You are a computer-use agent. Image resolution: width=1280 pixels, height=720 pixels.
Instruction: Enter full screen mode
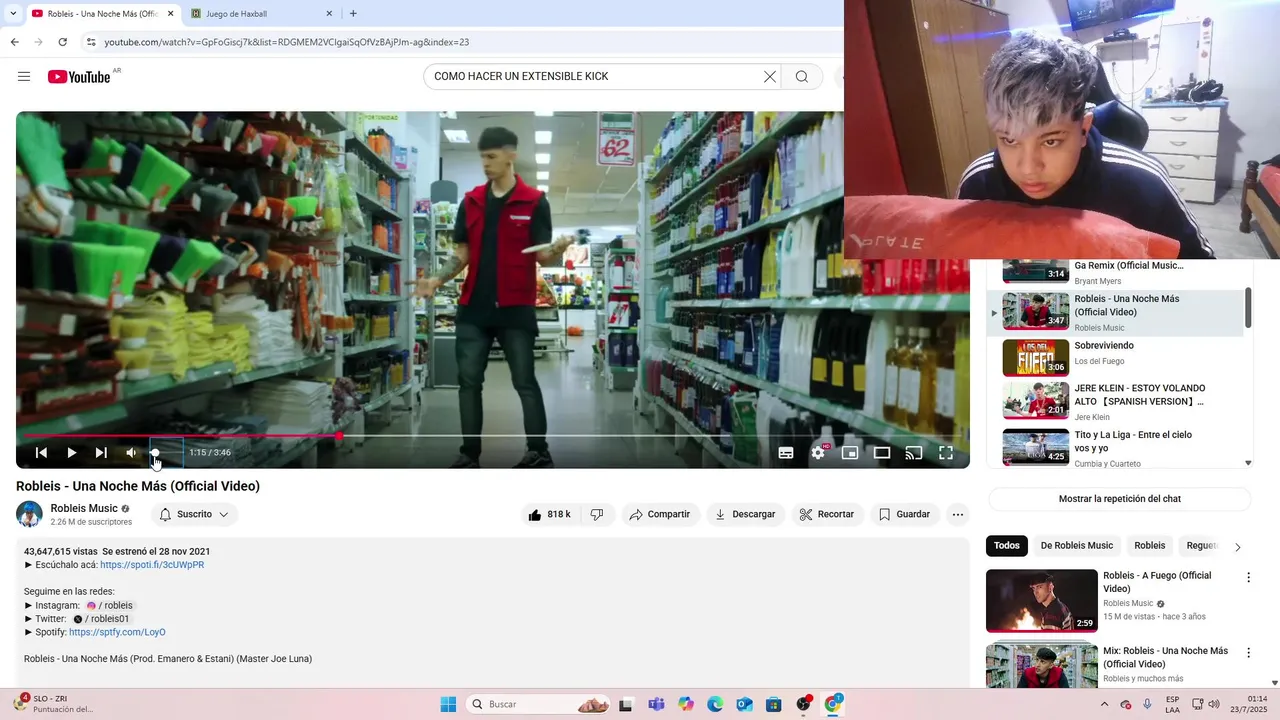coord(946,453)
